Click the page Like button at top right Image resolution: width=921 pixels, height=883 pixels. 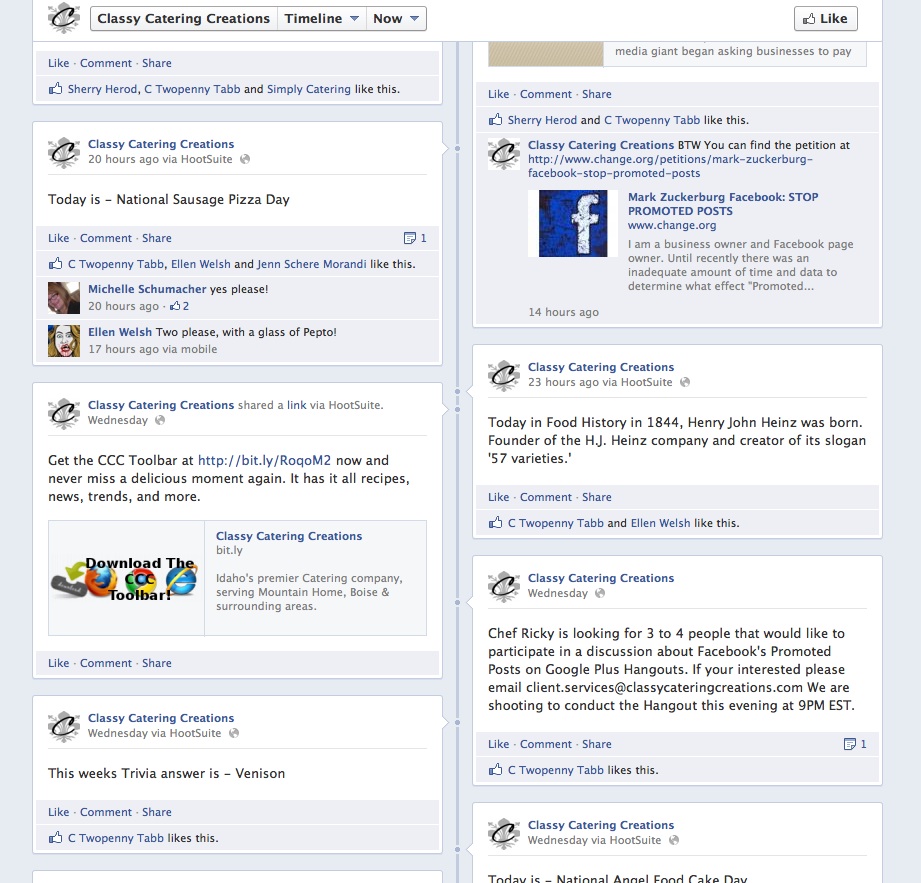tap(825, 19)
